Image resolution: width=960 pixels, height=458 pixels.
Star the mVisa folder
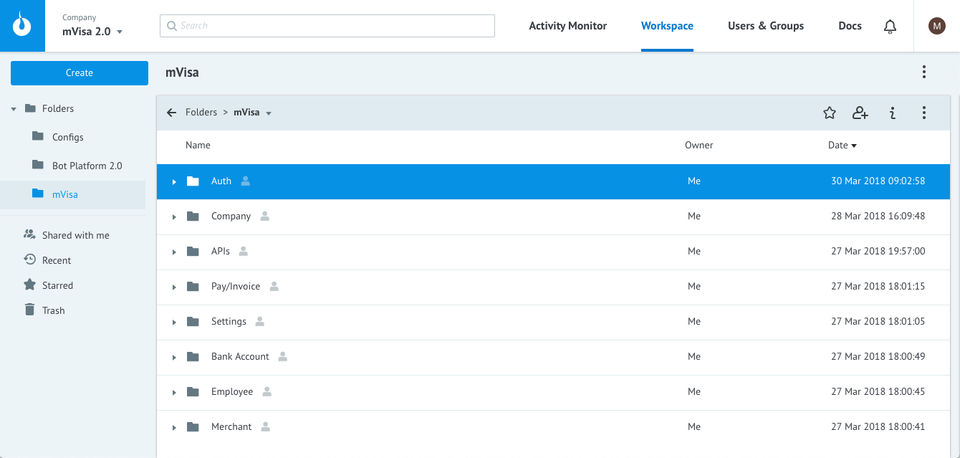point(829,113)
